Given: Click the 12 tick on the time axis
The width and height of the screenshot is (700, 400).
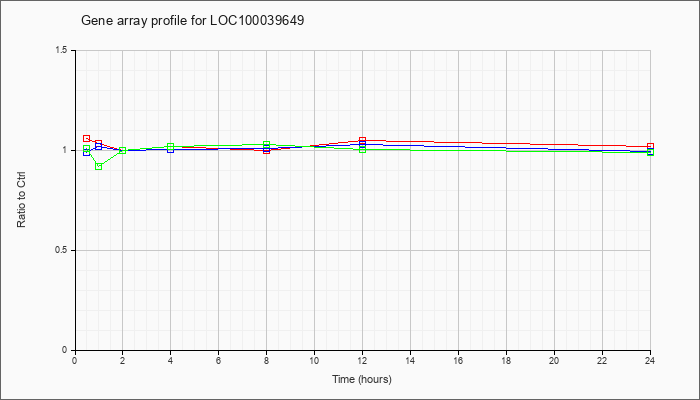Looking at the screenshot, I should pos(362,360).
